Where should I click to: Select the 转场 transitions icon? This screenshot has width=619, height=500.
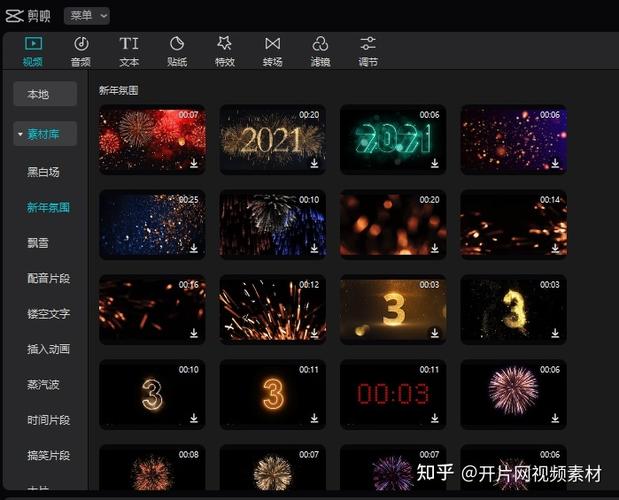(272, 43)
